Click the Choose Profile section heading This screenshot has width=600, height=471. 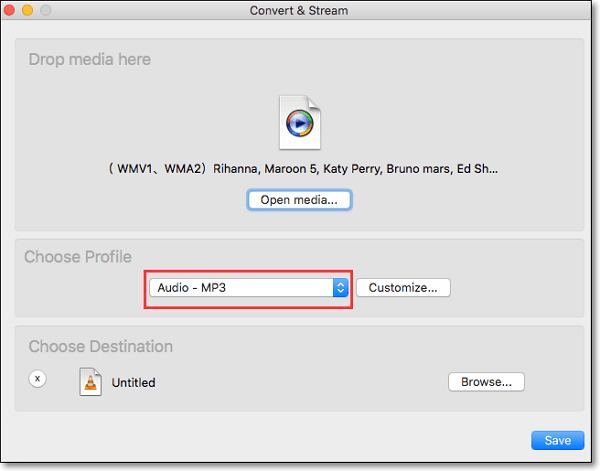78,257
